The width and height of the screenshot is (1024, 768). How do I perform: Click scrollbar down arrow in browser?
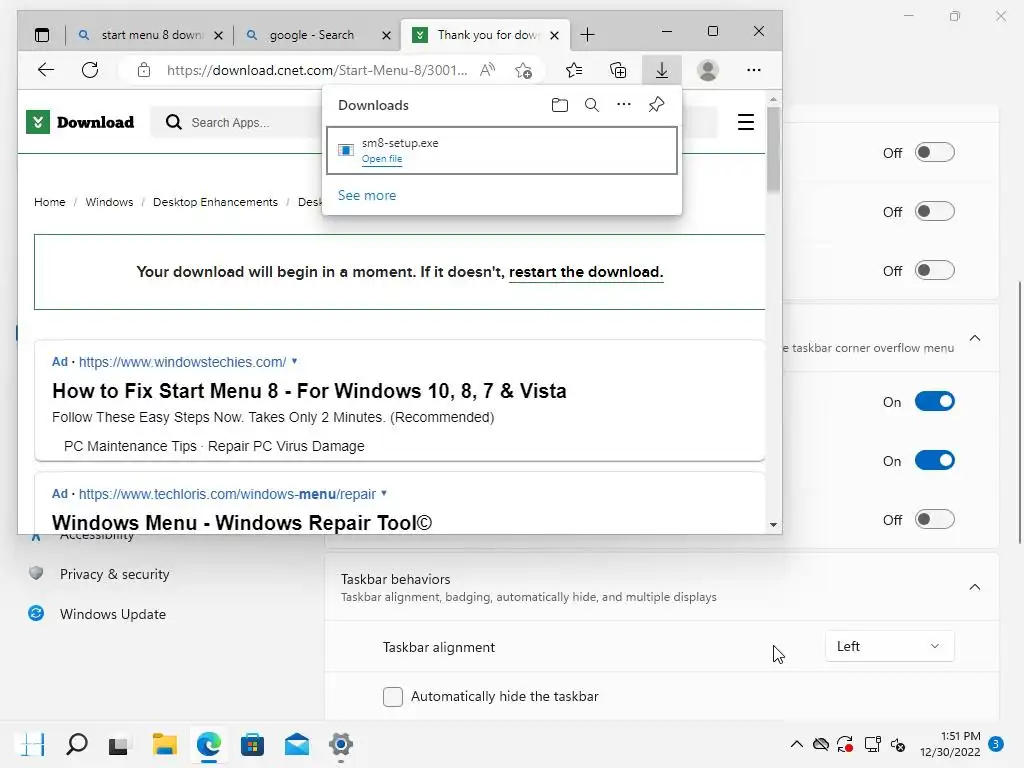coord(773,524)
